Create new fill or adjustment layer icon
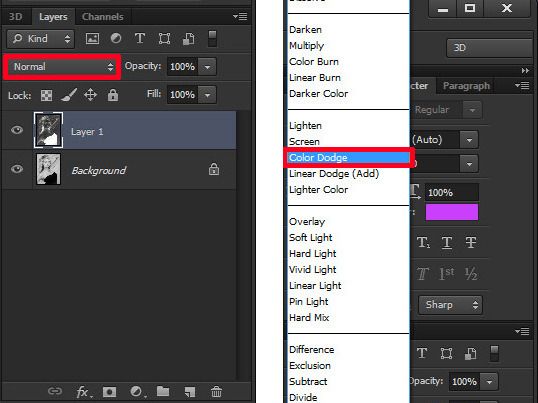This screenshot has width=538, height=403. pos(137,391)
